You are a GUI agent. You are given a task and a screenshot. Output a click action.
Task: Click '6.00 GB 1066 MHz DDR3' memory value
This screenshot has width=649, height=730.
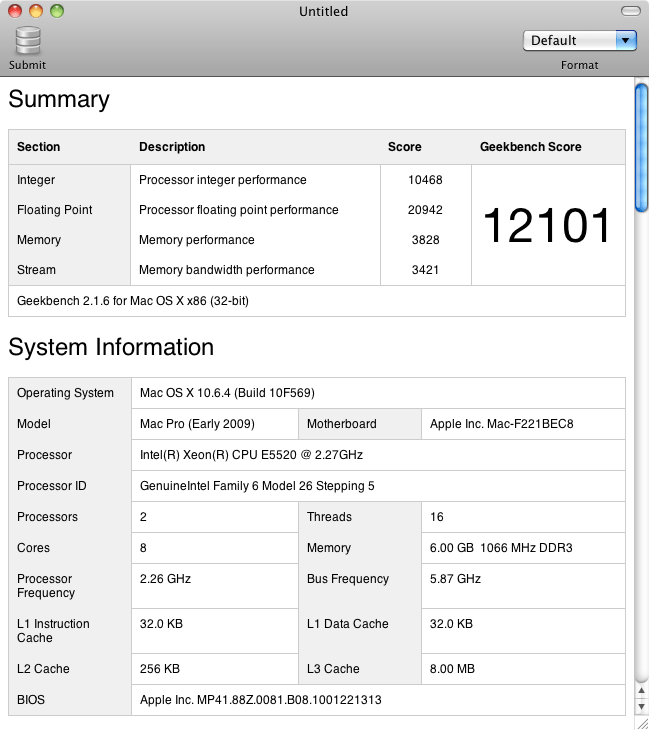pos(501,548)
